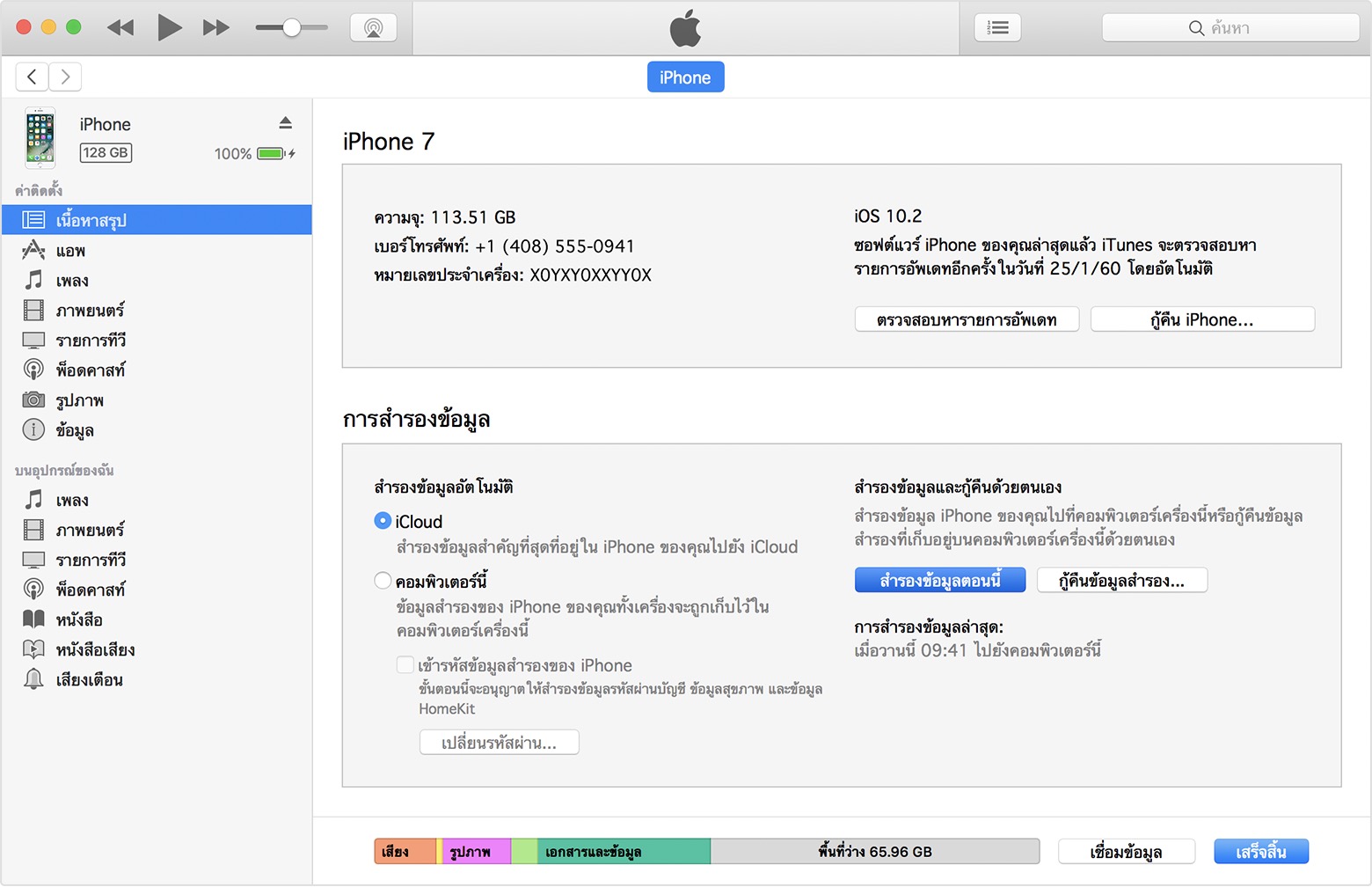The width and height of the screenshot is (1372, 887).
Task: Eject the iPhone from iTunes
Action: pyautogui.click(x=286, y=122)
